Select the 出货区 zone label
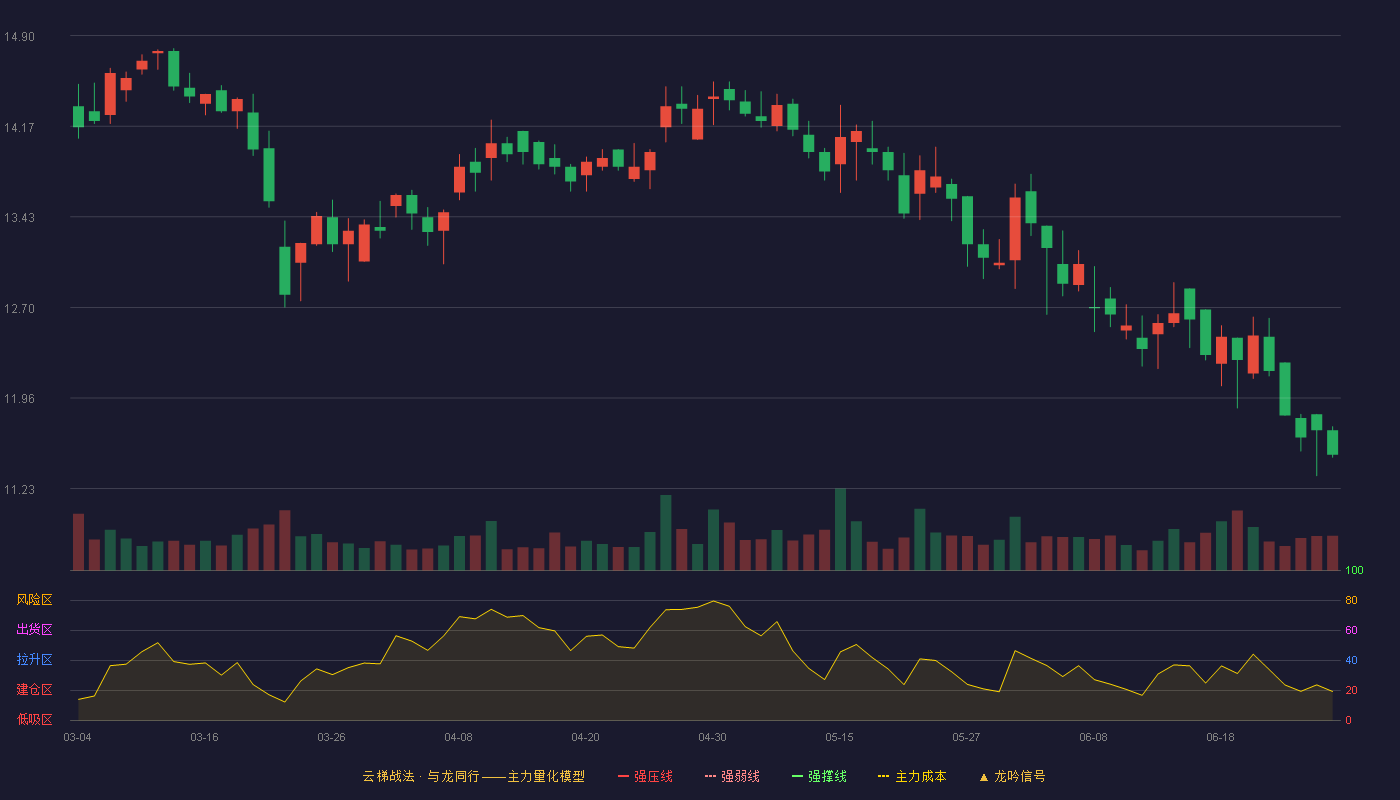1400x800 pixels. (34, 630)
